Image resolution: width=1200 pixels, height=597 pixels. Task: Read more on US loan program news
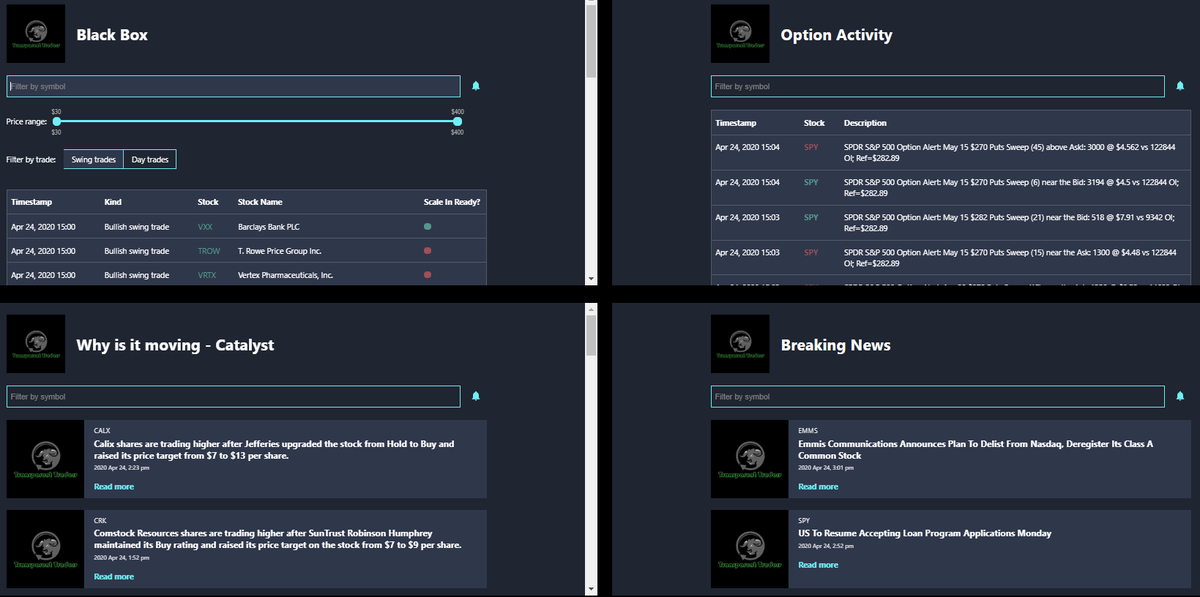[818, 565]
